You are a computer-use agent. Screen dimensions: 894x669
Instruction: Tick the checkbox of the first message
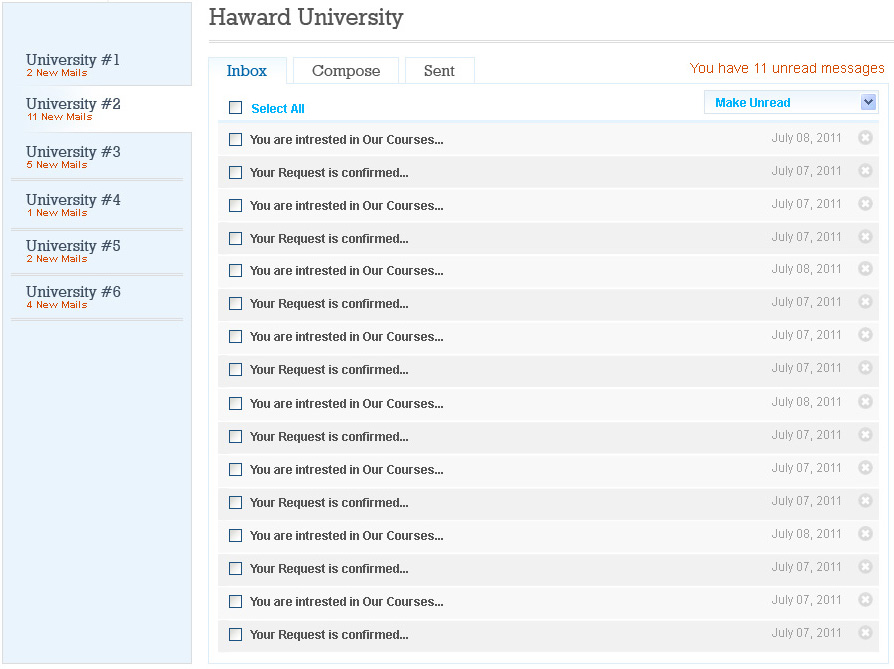pos(236,140)
